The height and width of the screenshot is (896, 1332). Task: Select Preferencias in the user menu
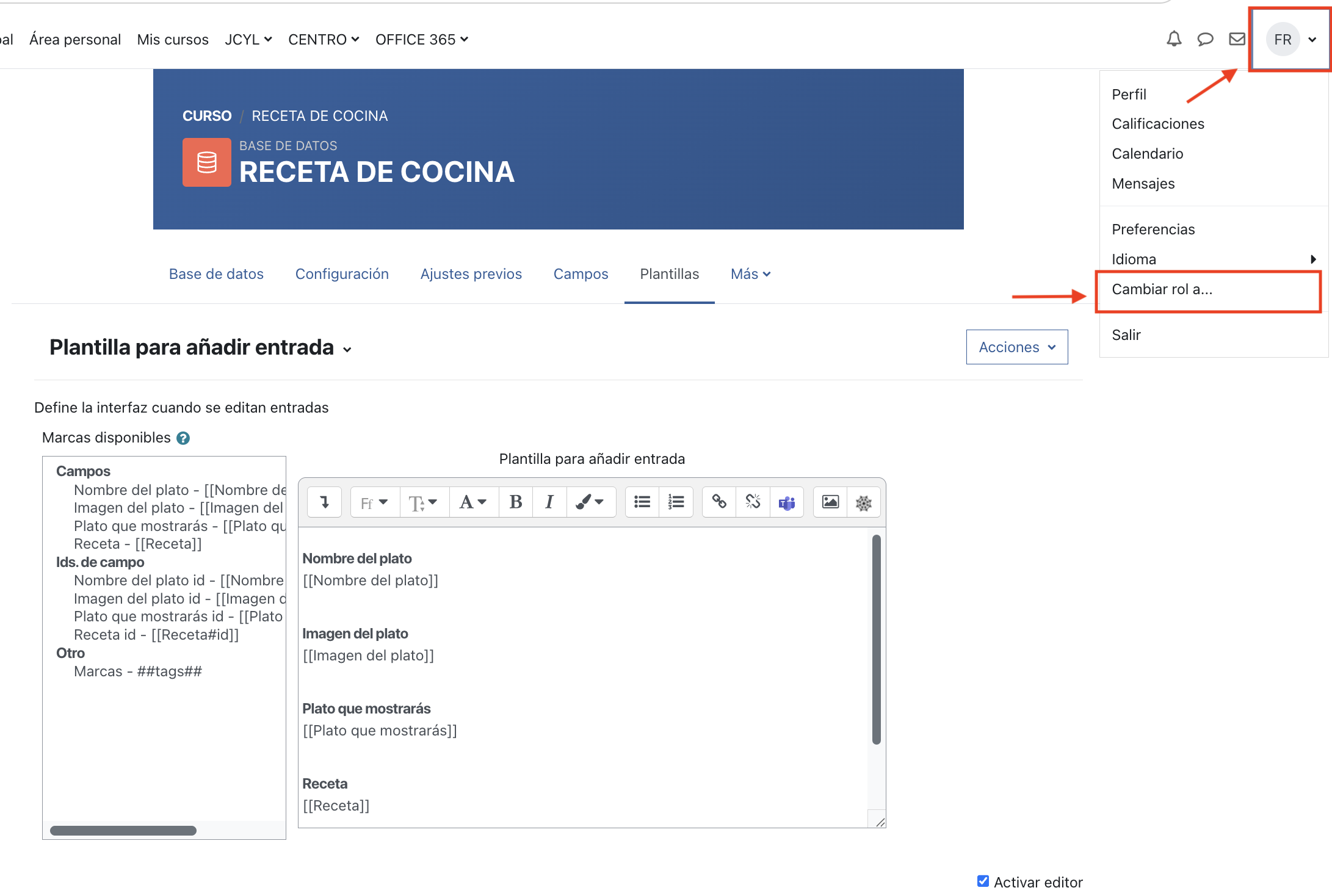click(1153, 229)
